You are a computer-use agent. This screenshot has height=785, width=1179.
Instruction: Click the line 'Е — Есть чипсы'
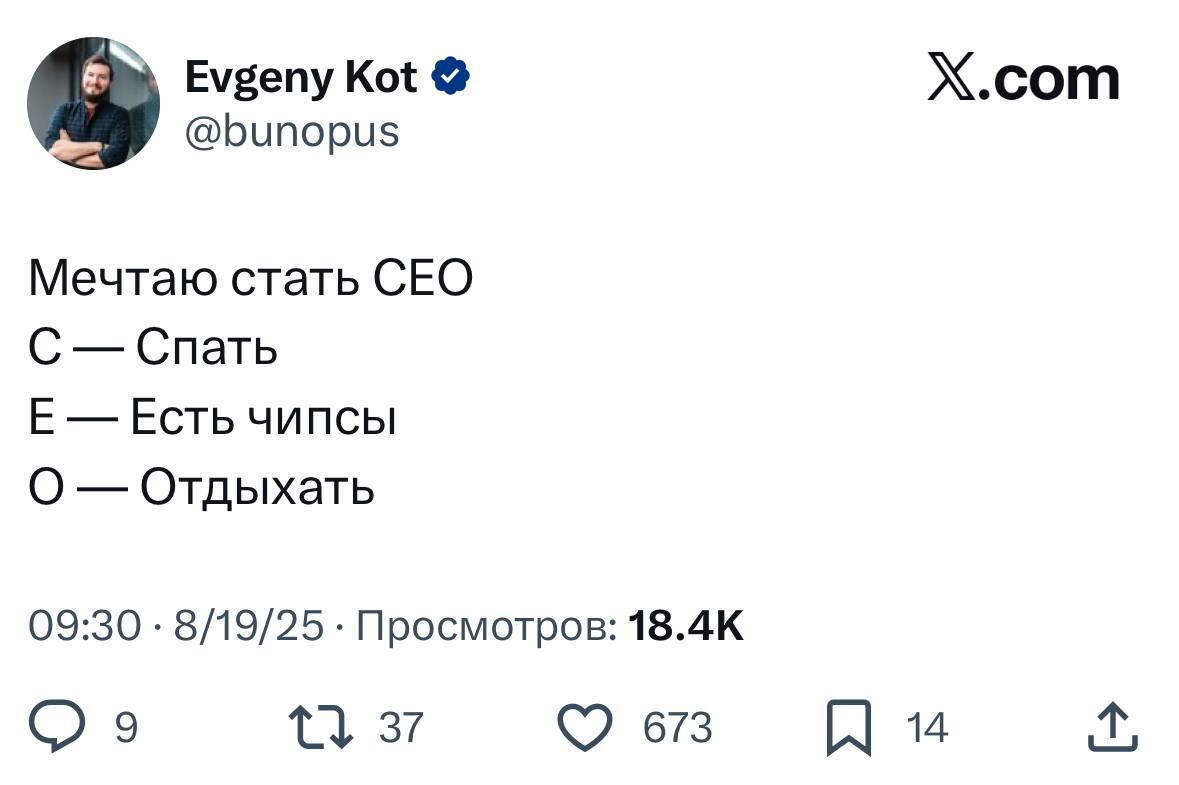(213, 418)
